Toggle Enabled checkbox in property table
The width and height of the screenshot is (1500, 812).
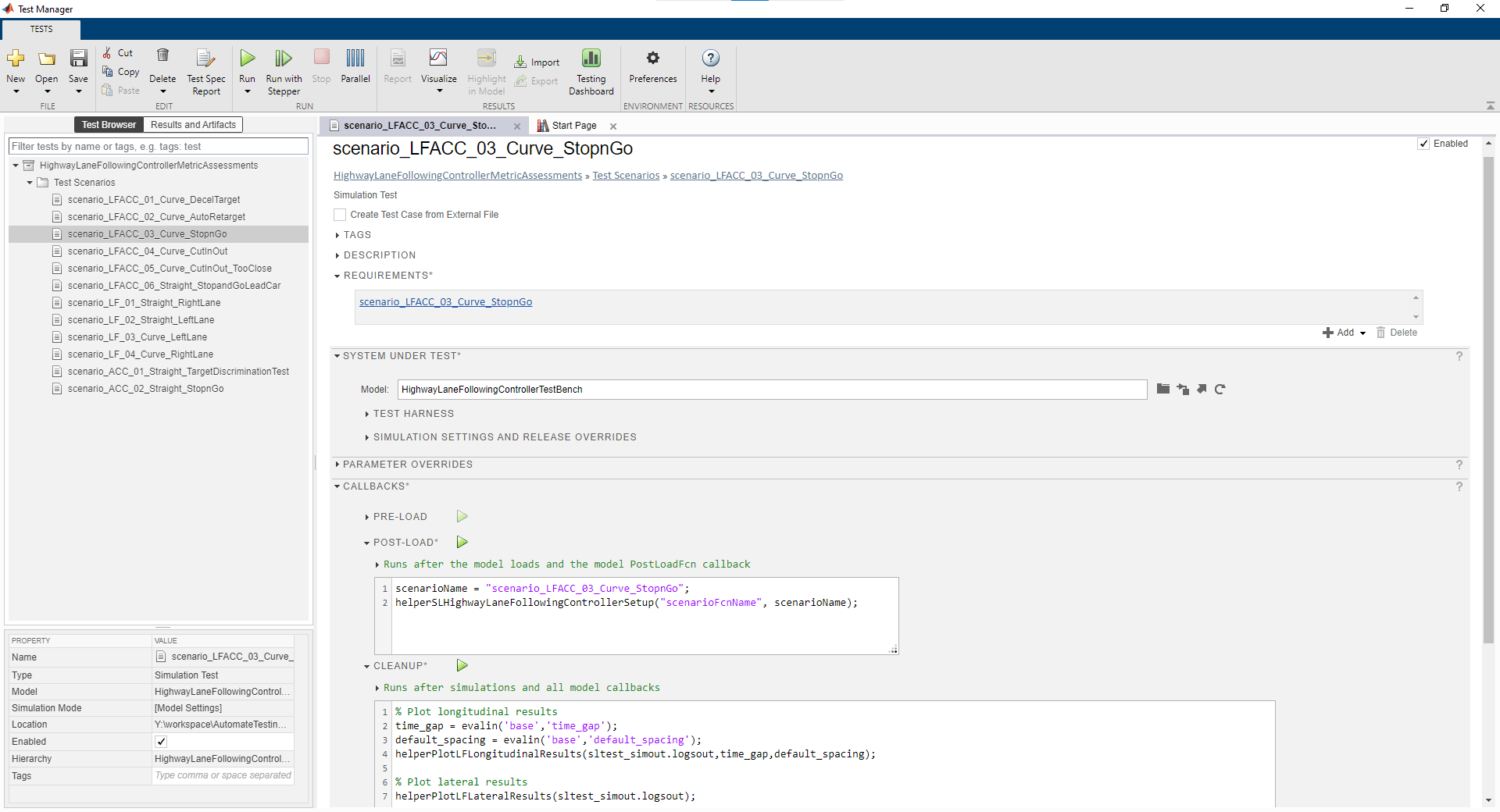161,742
